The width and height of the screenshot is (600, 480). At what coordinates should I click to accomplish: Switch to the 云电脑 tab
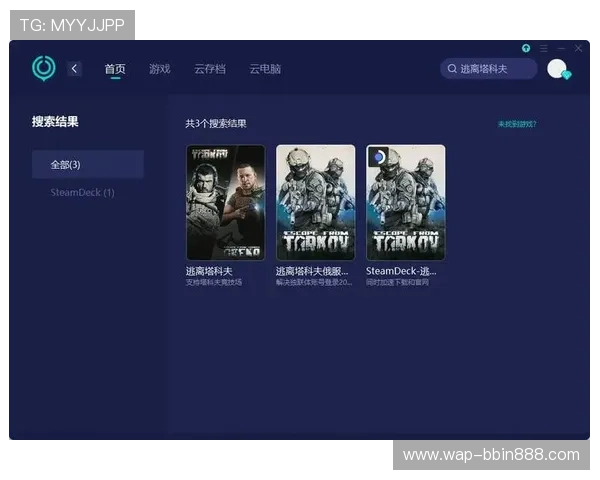(x=265, y=69)
